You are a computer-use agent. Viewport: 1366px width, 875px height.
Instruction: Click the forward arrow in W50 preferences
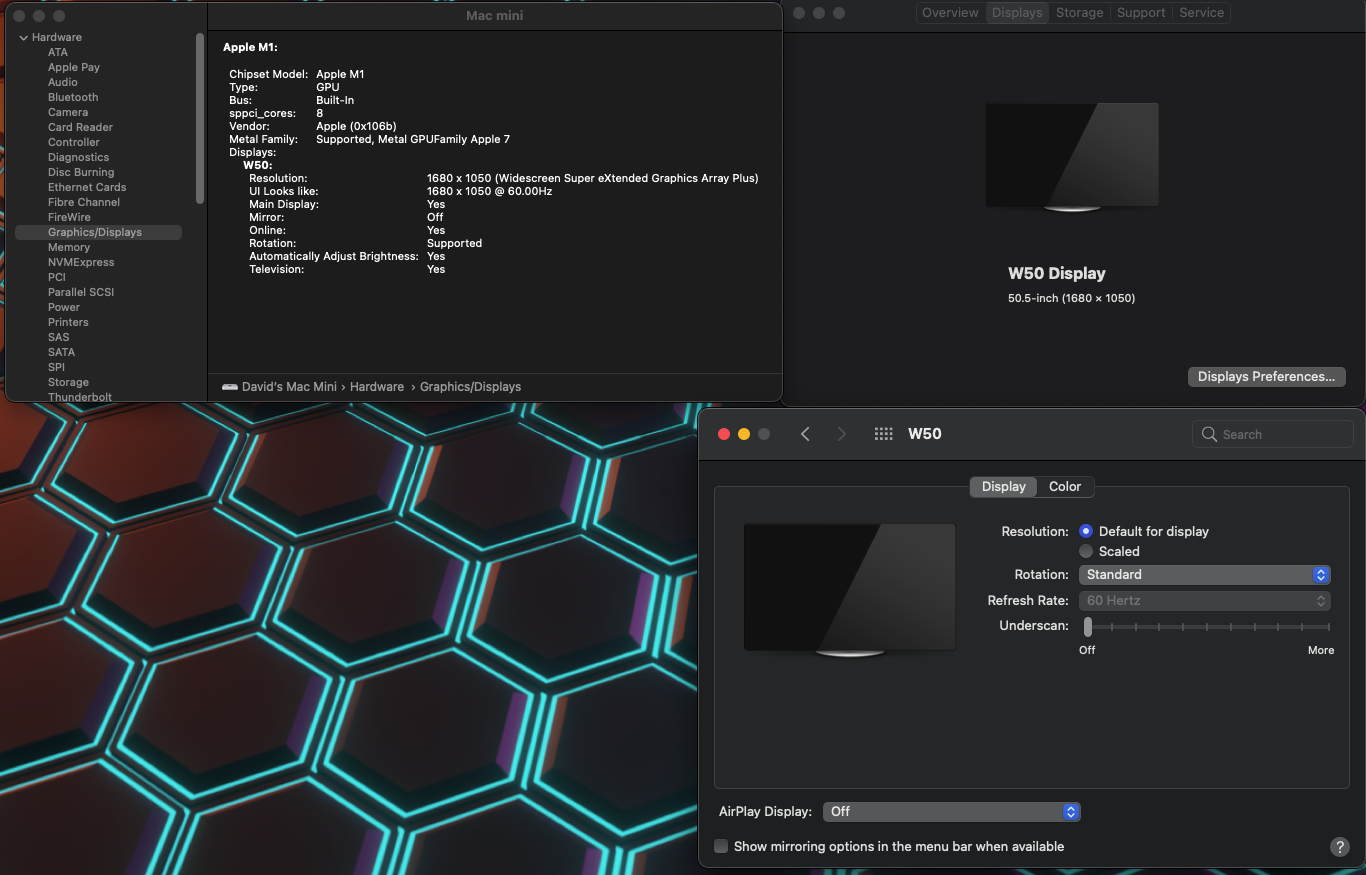841,434
